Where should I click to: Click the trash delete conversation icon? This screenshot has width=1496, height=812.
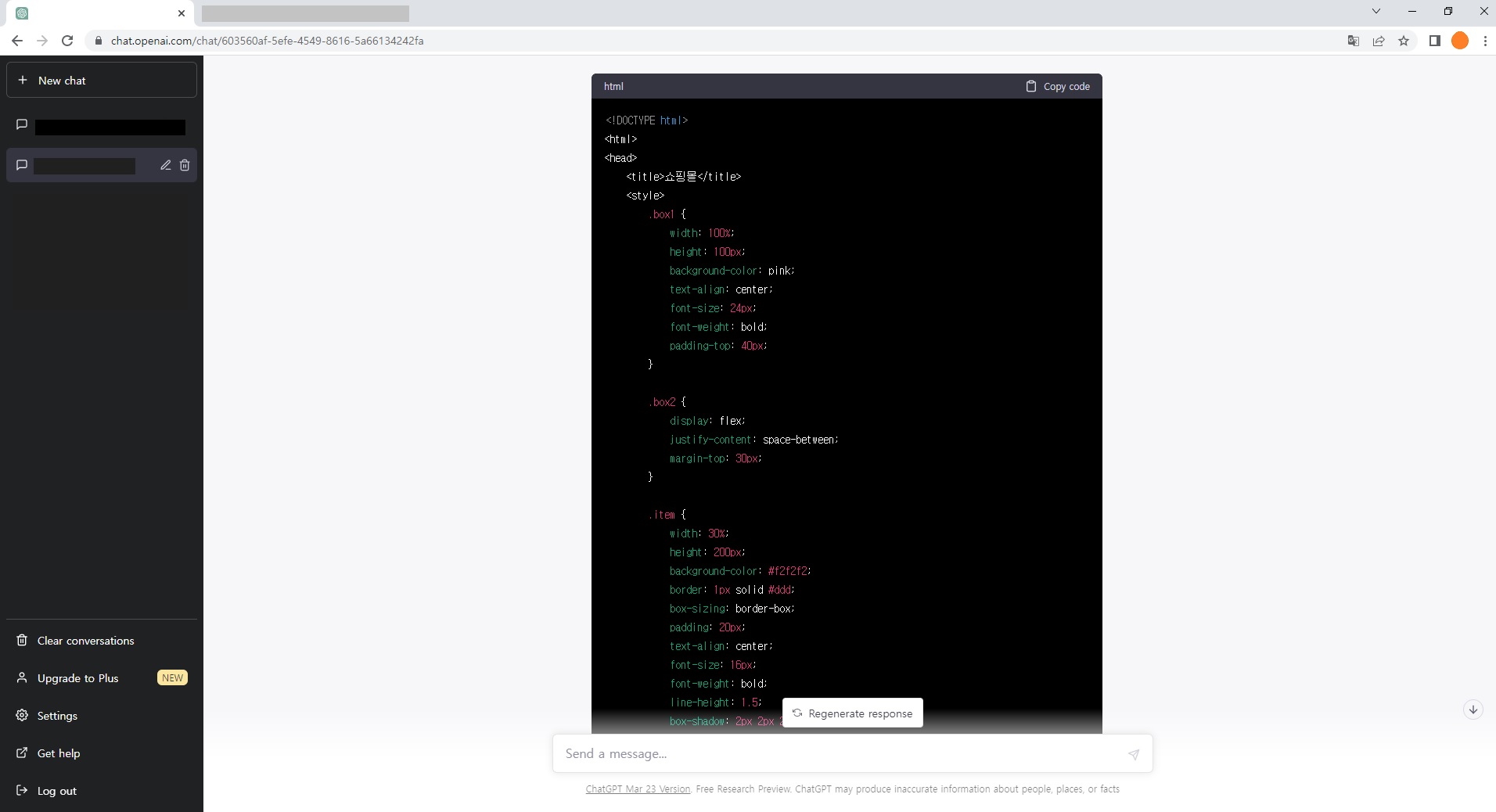(185, 165)
